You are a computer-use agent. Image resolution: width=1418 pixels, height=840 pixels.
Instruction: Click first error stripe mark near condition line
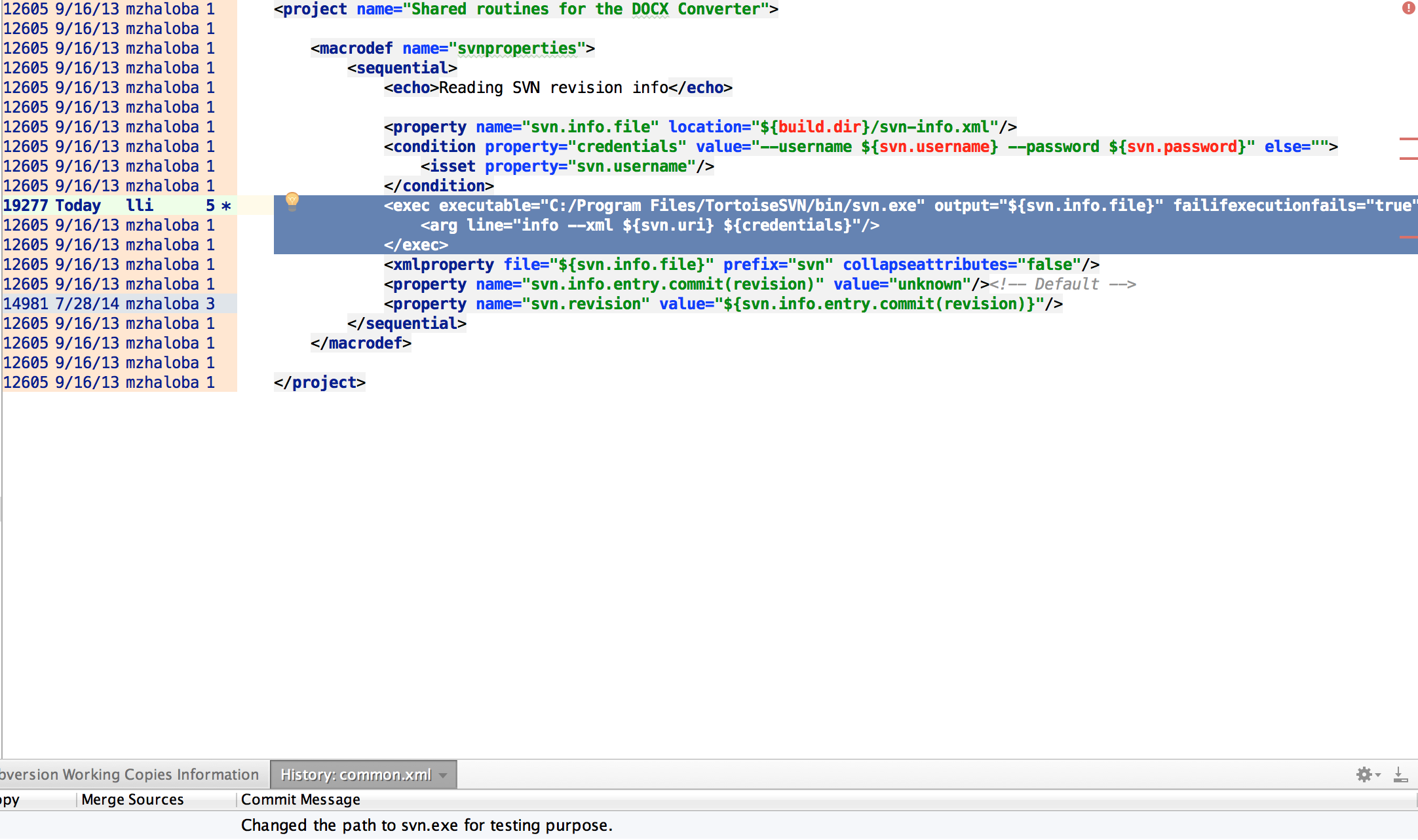pos(1408,139)
